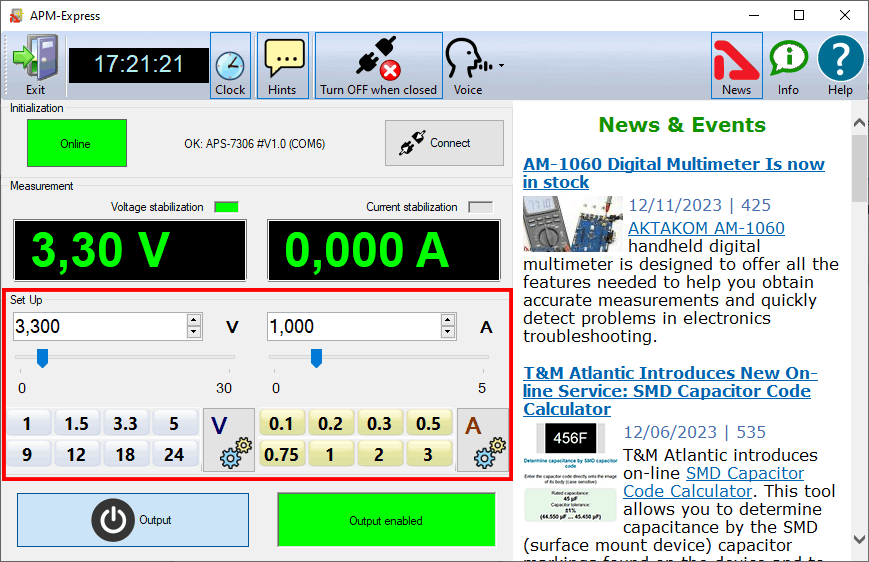
Task: Open voltage presets settings gear icon
Action: (x=229, y=440)
